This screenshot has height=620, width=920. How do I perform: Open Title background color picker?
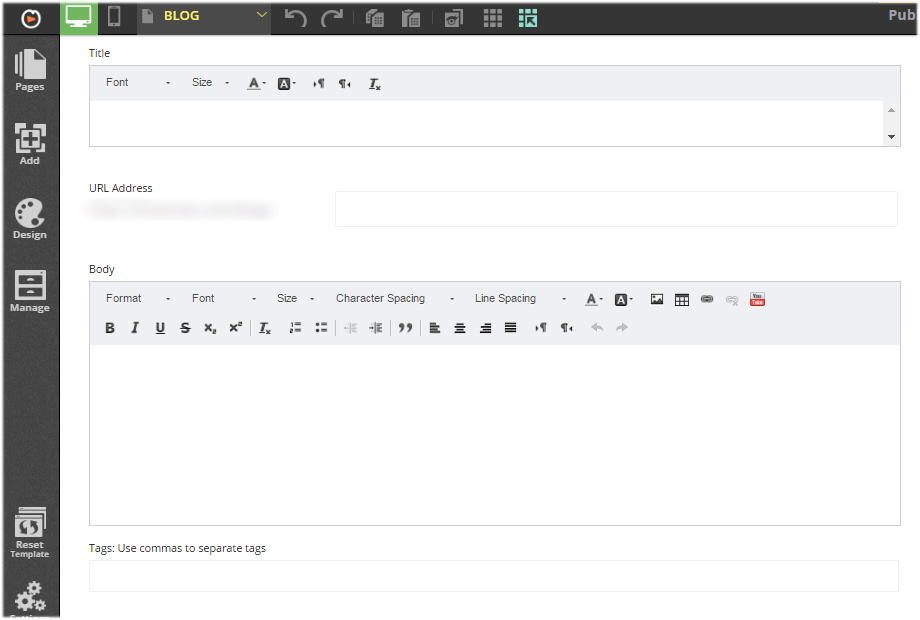click(286, 84)
